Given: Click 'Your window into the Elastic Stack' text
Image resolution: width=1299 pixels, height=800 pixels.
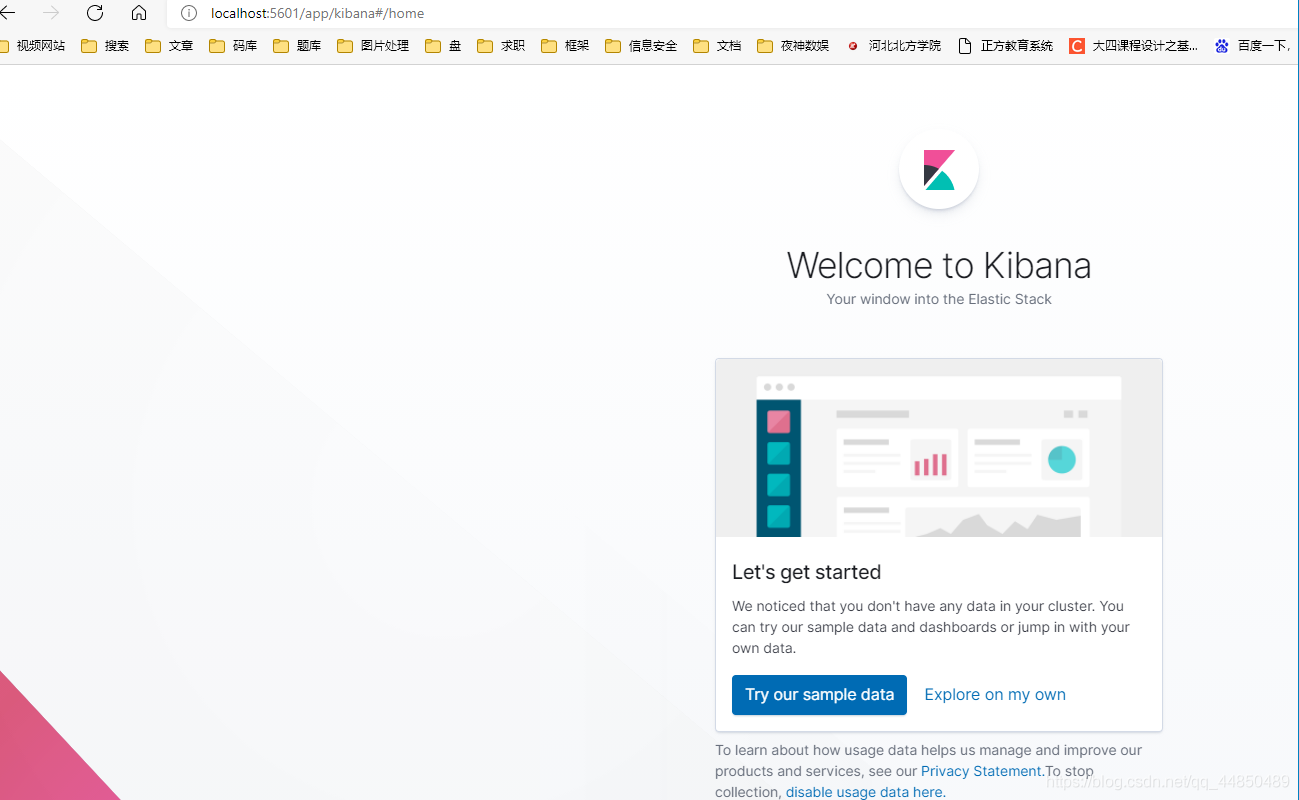Looking at the screenshot, I should [x=939, y=299].
